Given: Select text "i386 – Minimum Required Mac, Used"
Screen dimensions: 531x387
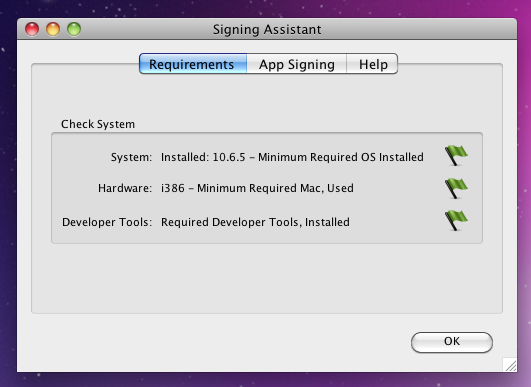Looking at the screenshot, I should click(257, 188).
